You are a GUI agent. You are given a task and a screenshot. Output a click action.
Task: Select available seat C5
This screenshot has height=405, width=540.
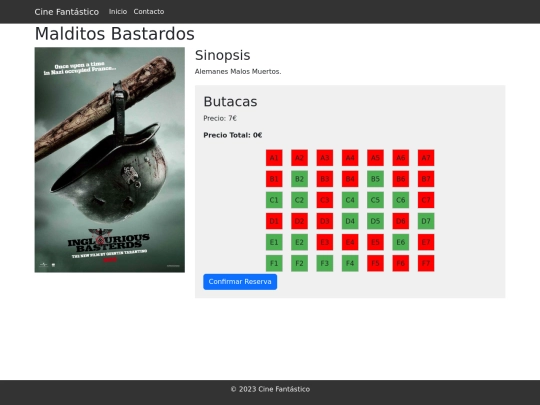(x=375, y=200)
